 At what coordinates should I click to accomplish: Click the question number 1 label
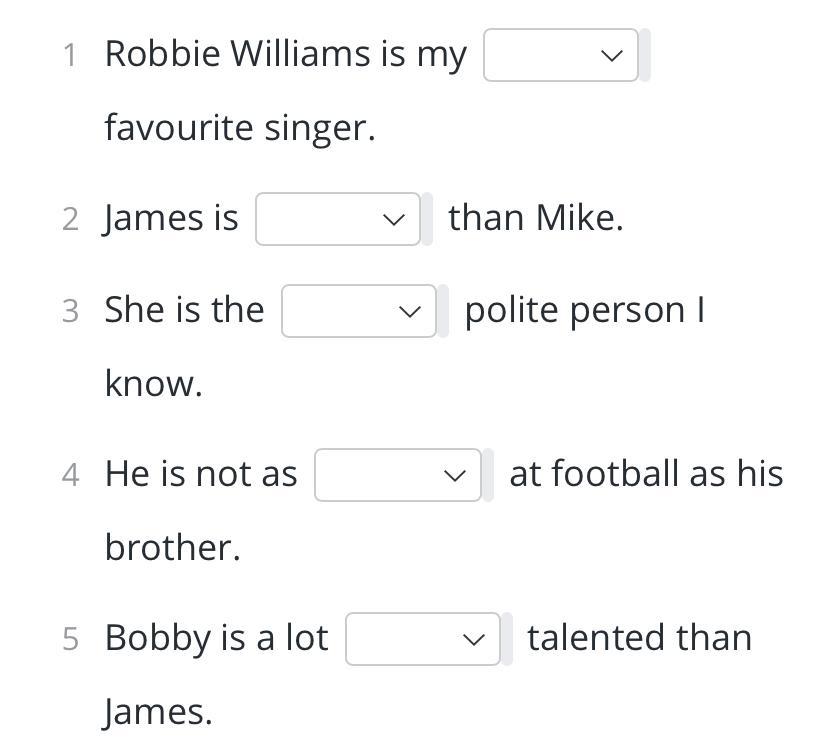[x=69, y=55]
